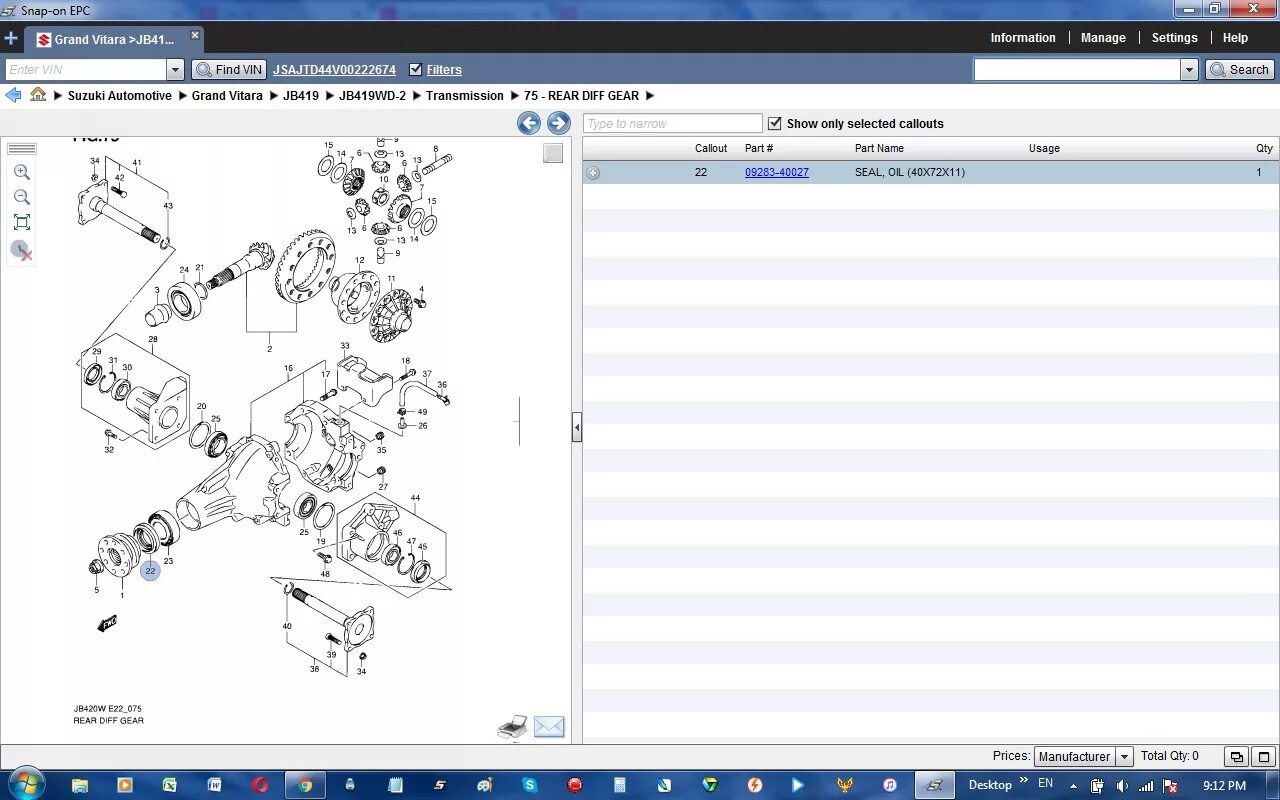Go to next illustration with right arrow
Screen dimensions: 1280x800
pos(558,123)
